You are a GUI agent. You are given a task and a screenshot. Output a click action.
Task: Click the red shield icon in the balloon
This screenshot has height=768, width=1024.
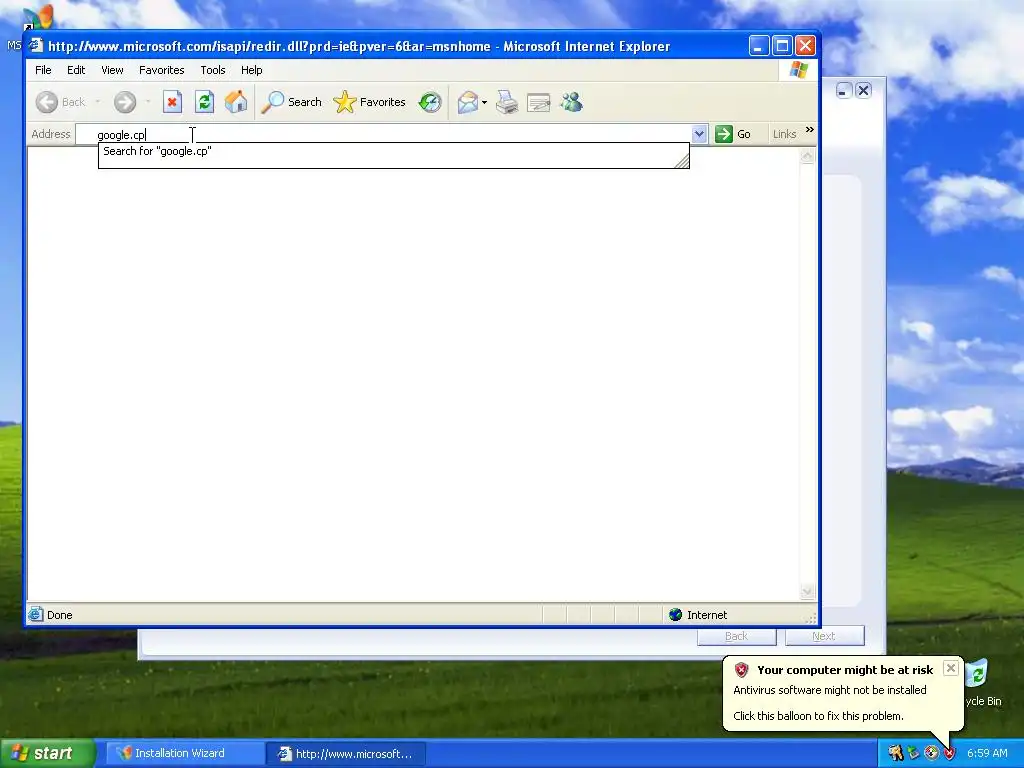tap(741, 669)
